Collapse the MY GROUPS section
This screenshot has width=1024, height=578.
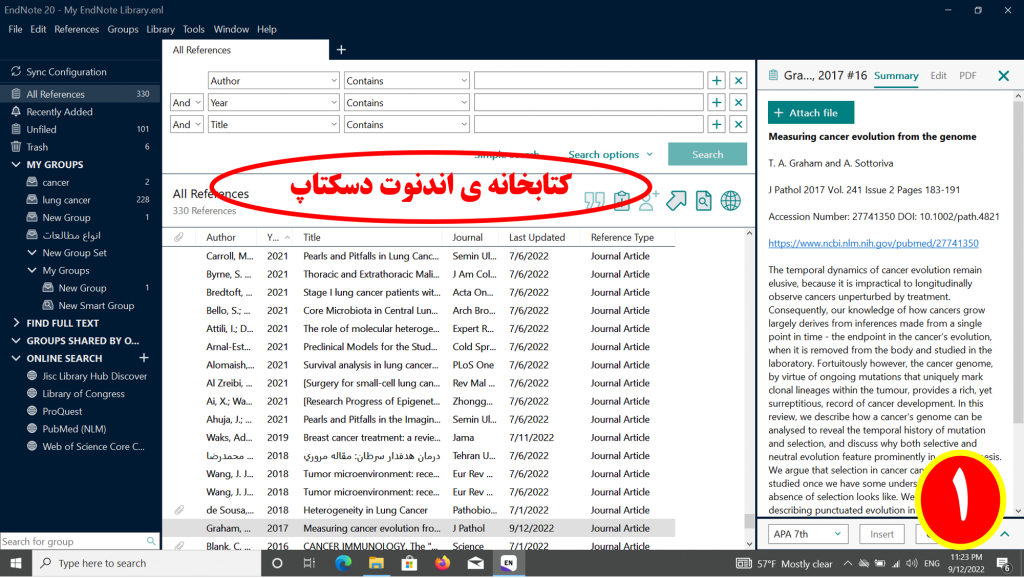[16, 165]
